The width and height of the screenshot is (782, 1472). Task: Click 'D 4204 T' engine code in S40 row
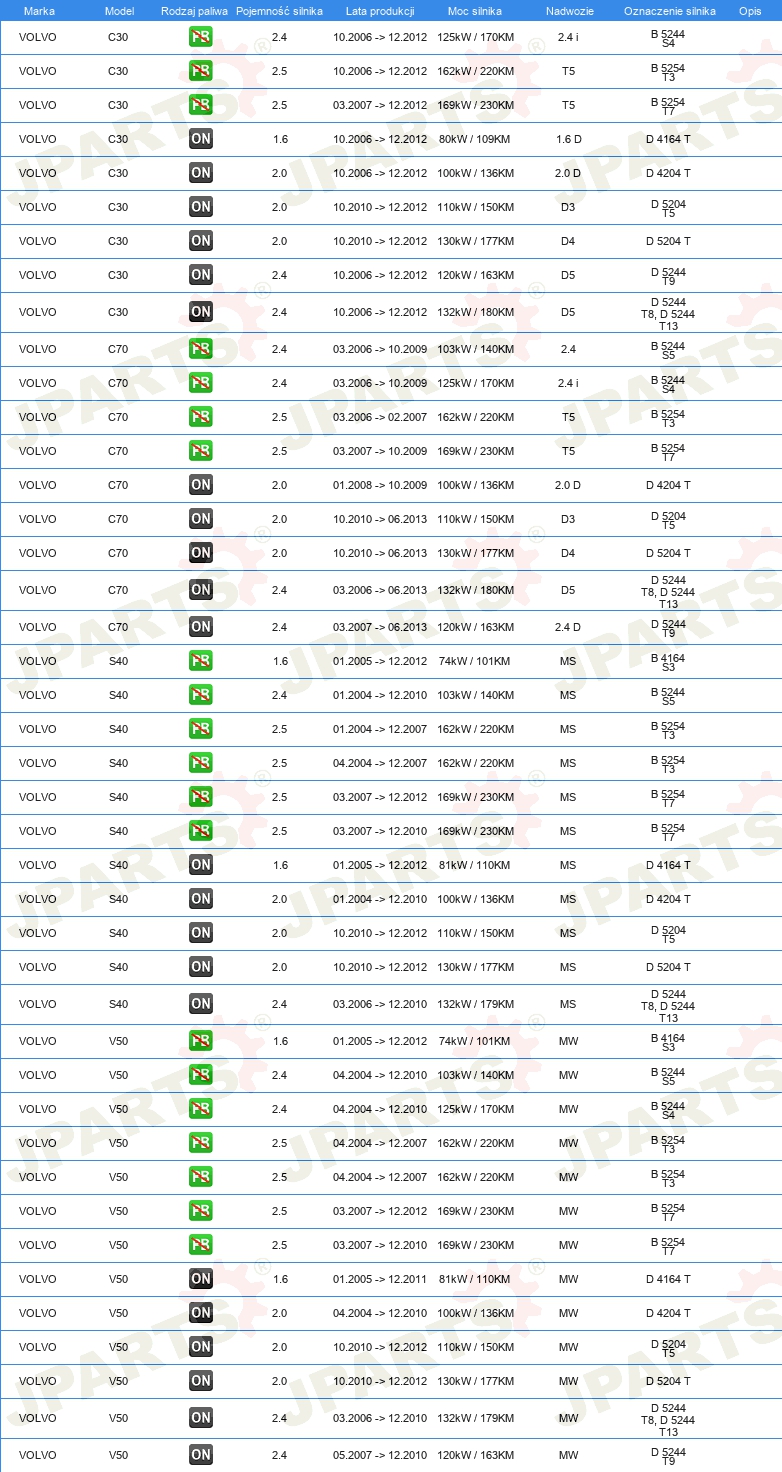click(669, 899)
